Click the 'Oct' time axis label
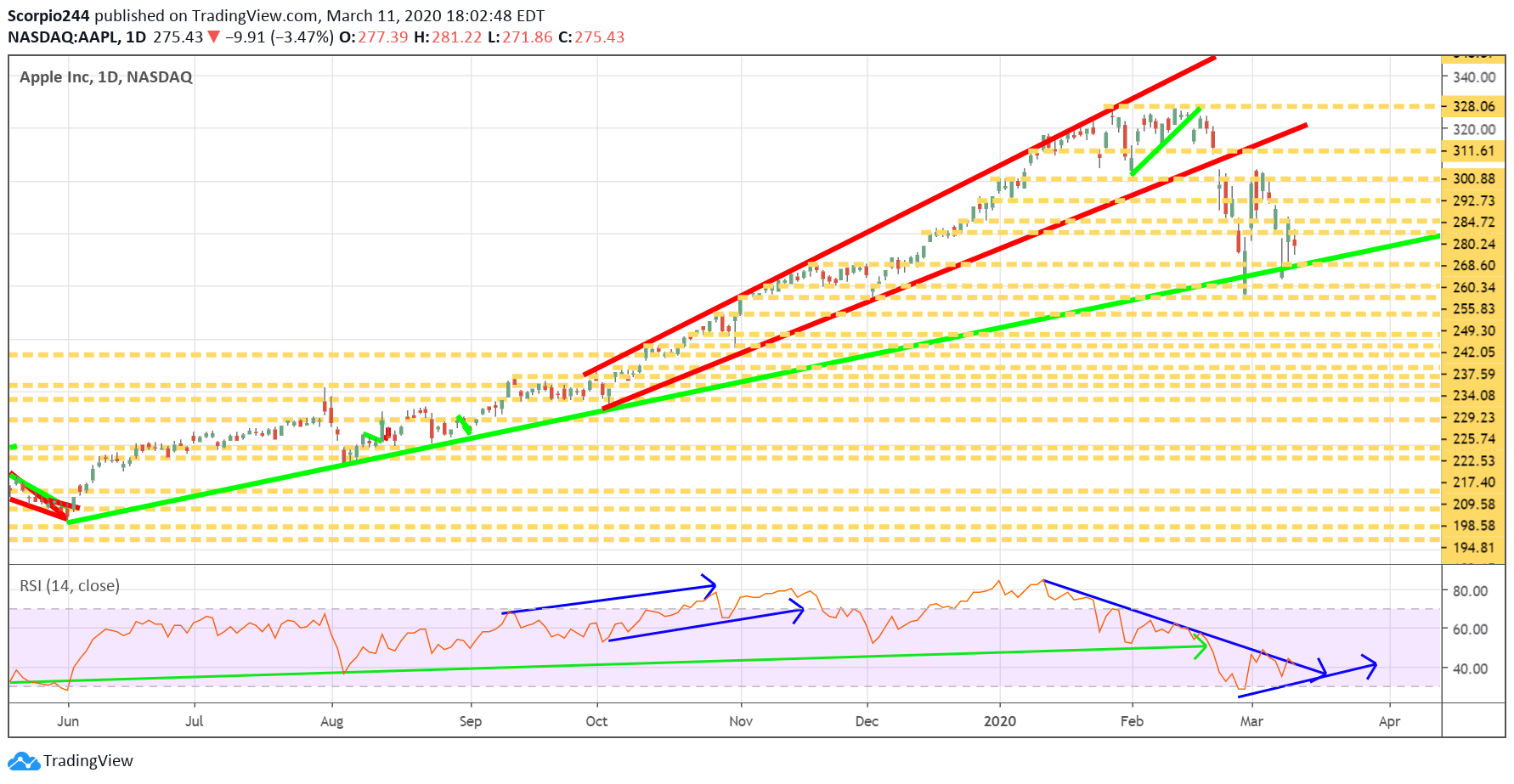This screenshot has height=784, width=1514. pyautogui.click(x=597, y=721)
